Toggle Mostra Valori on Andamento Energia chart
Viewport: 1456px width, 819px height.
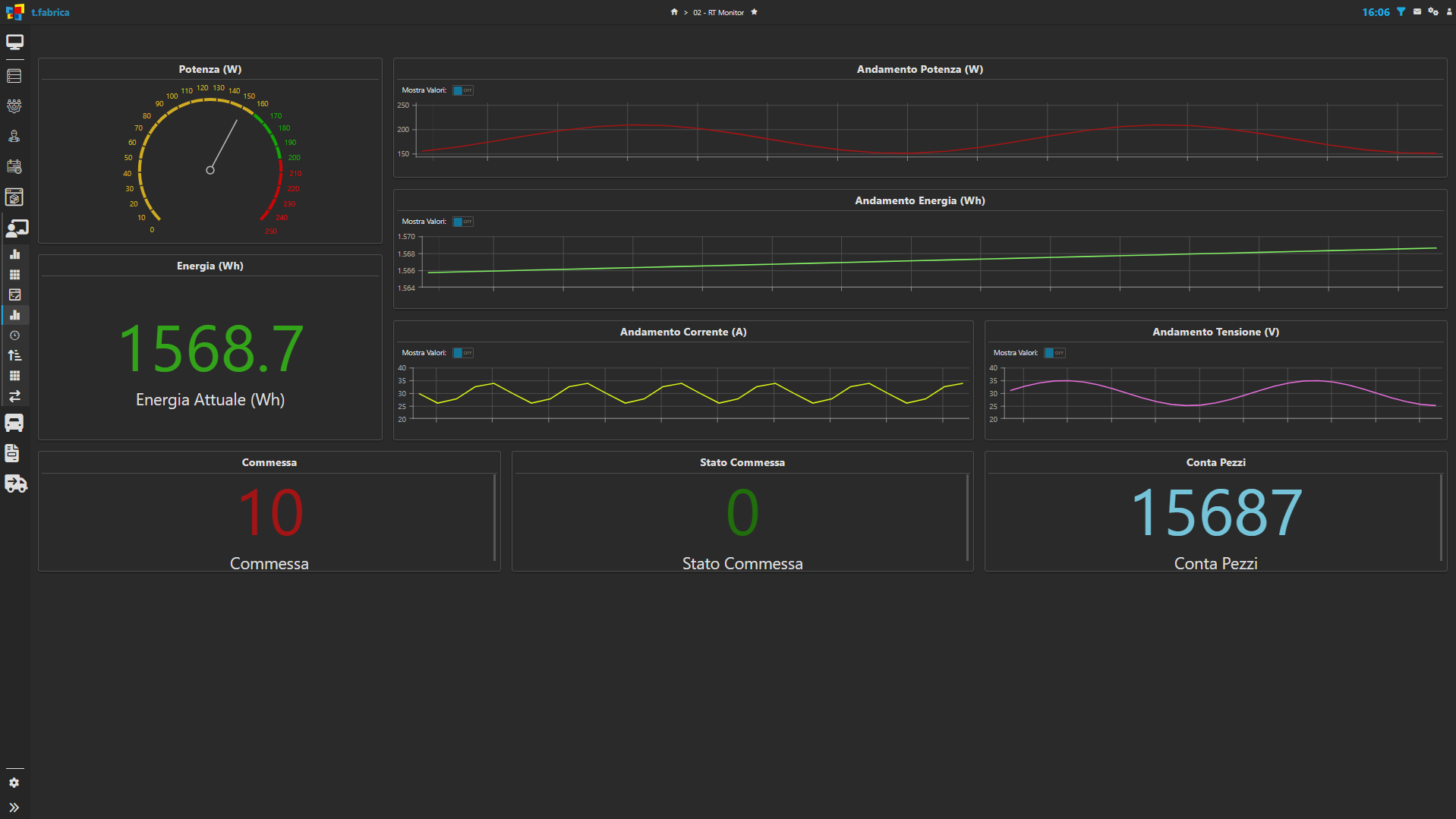click(462, 222)
